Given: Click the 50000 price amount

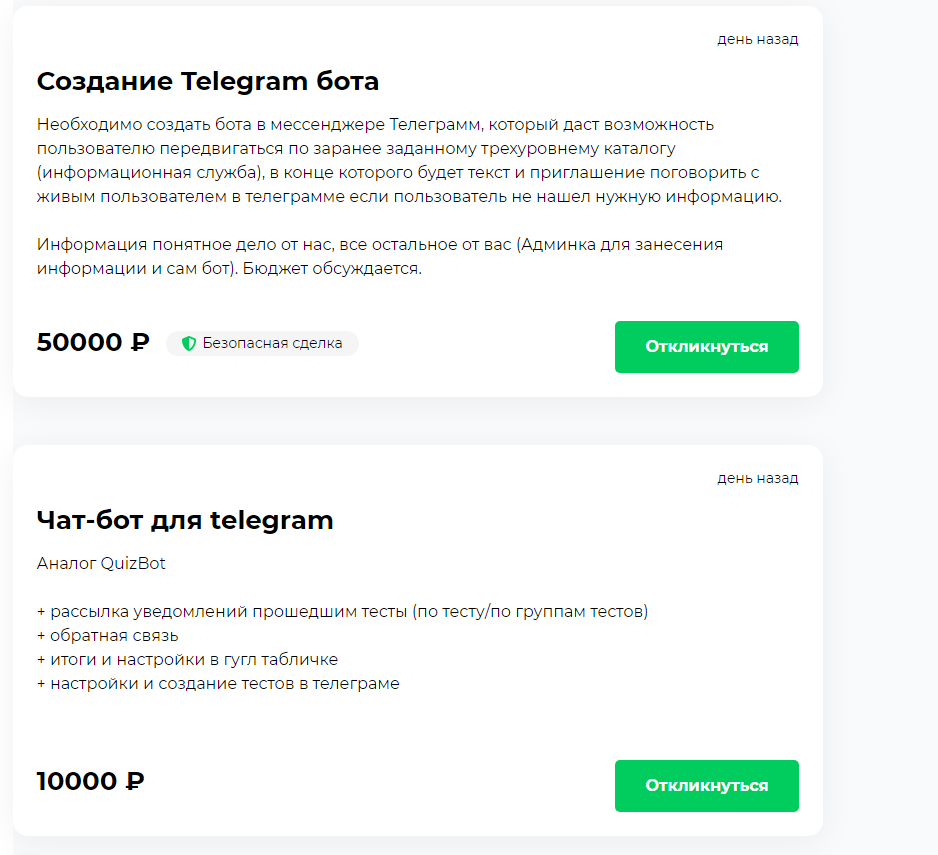Looking at the screenshot, I should (80, 343).
